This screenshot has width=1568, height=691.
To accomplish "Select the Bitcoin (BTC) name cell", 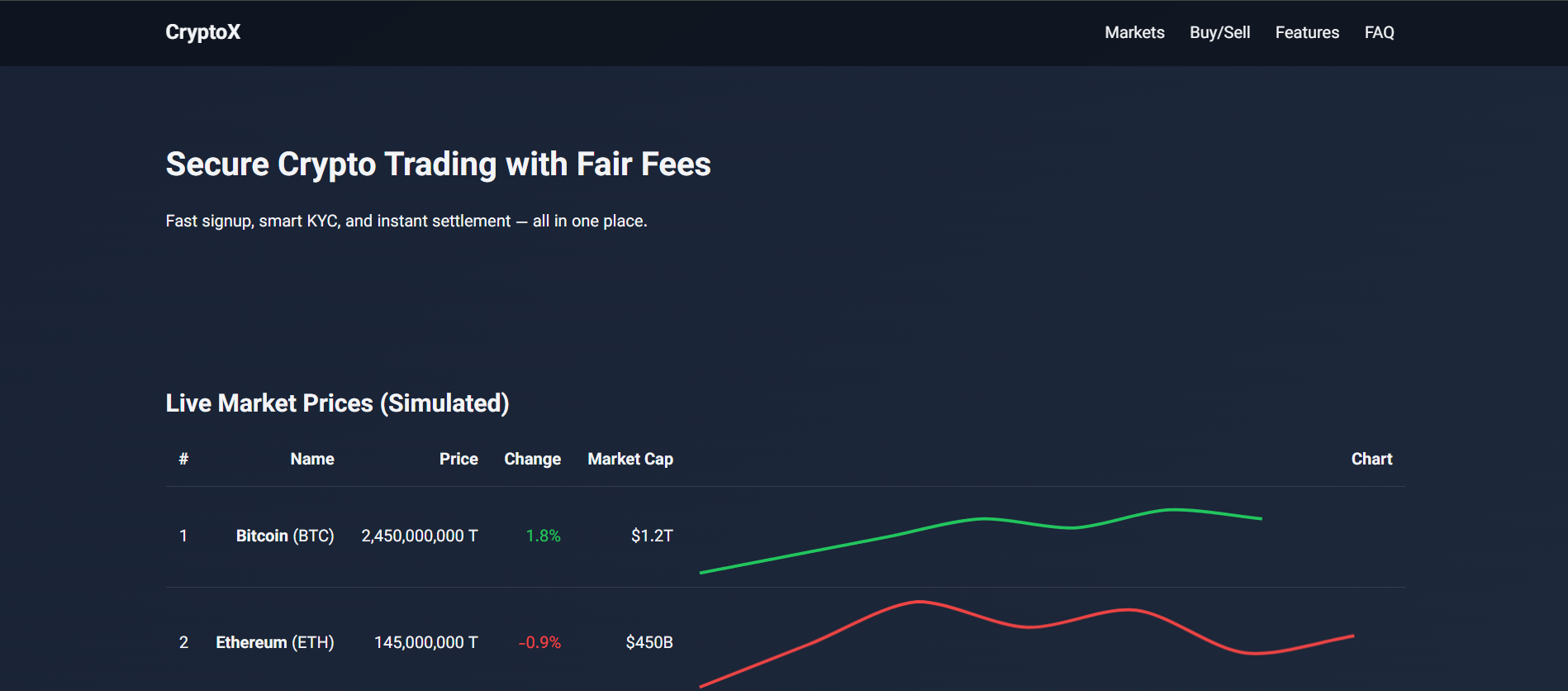I will tap(285, 536).
